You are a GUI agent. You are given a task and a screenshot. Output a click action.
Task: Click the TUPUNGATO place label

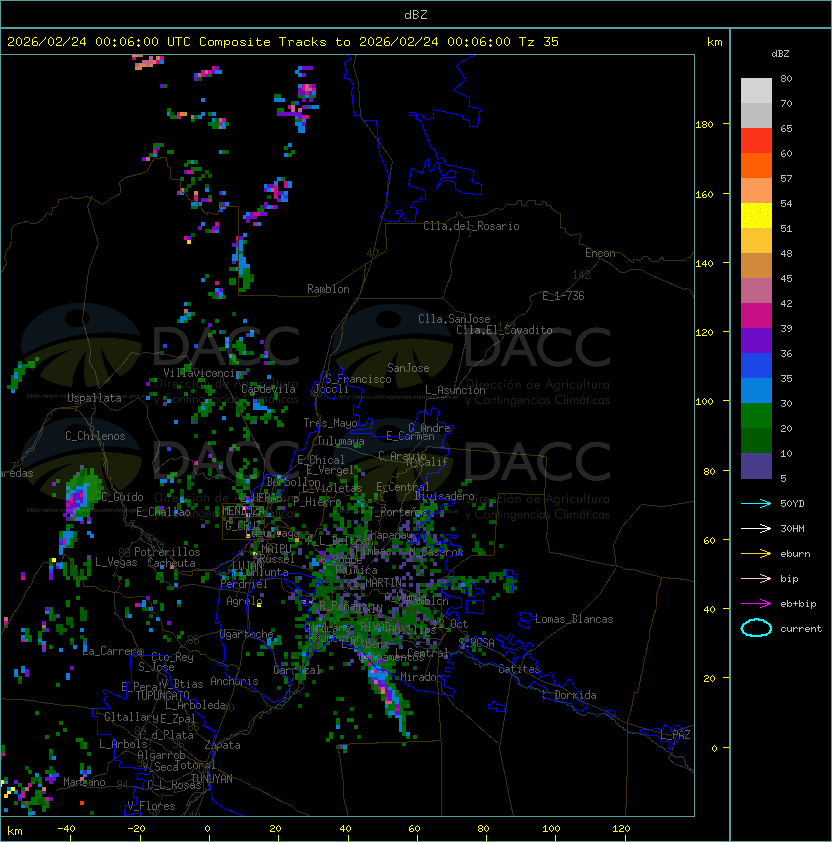point(162,695)
